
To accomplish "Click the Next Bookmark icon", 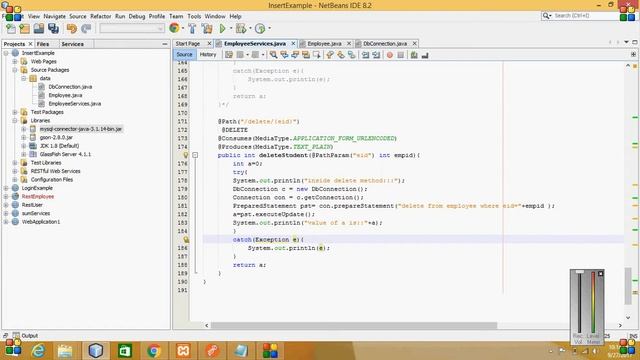I will click(x=340, y=55).
